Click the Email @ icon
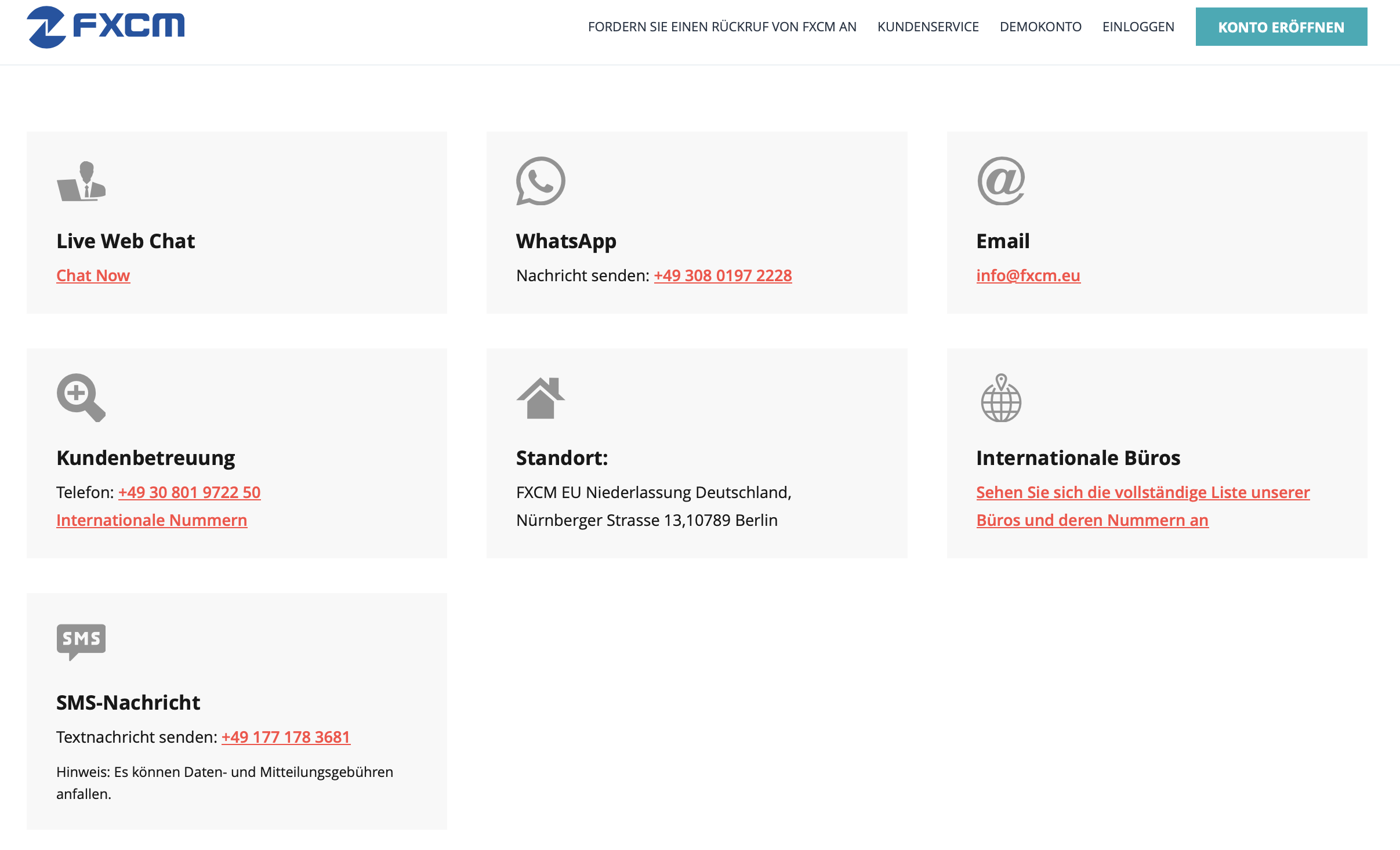Image resolution: width=1400 pixels, height=850 pixels. (1000, 181)
